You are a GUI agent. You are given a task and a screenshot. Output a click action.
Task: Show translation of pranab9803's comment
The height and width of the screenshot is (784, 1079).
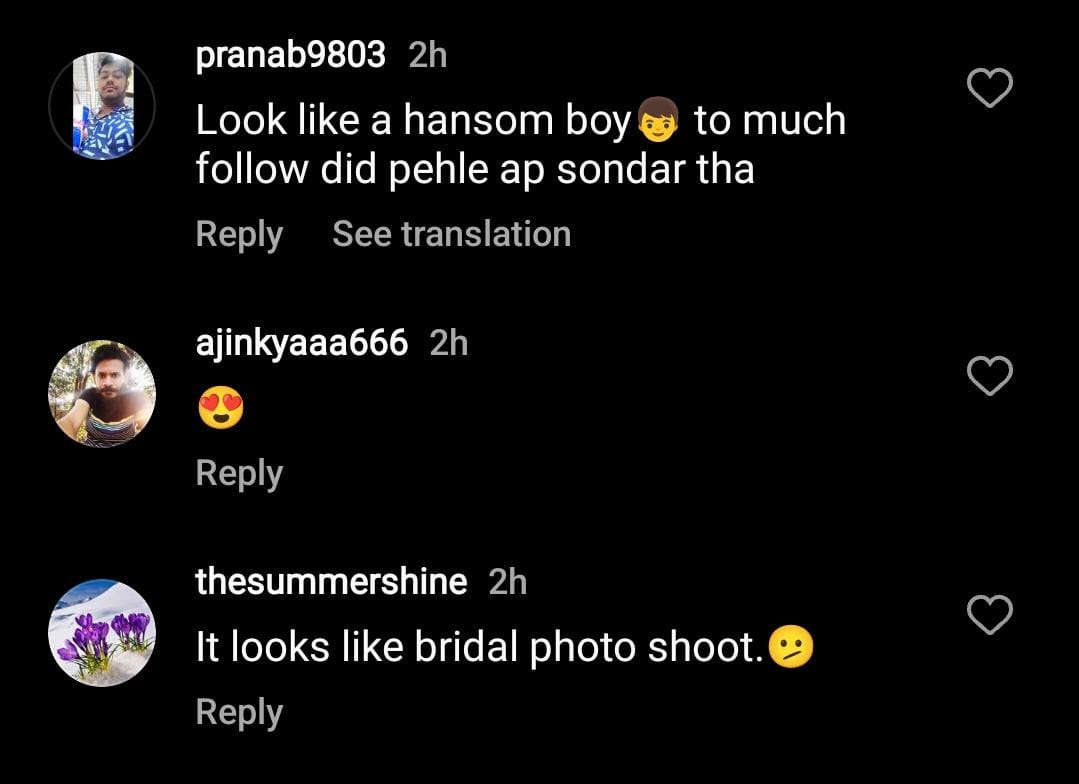click(x=451, y=234)
